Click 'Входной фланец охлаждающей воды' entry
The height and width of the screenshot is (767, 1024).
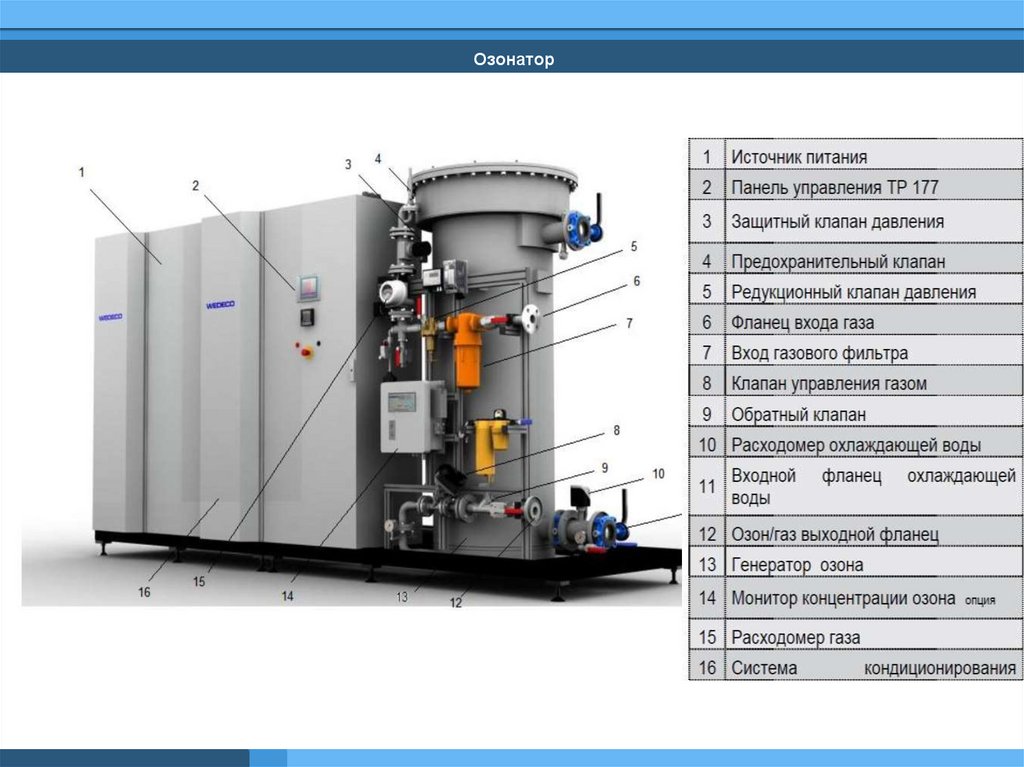coord(873,486)
